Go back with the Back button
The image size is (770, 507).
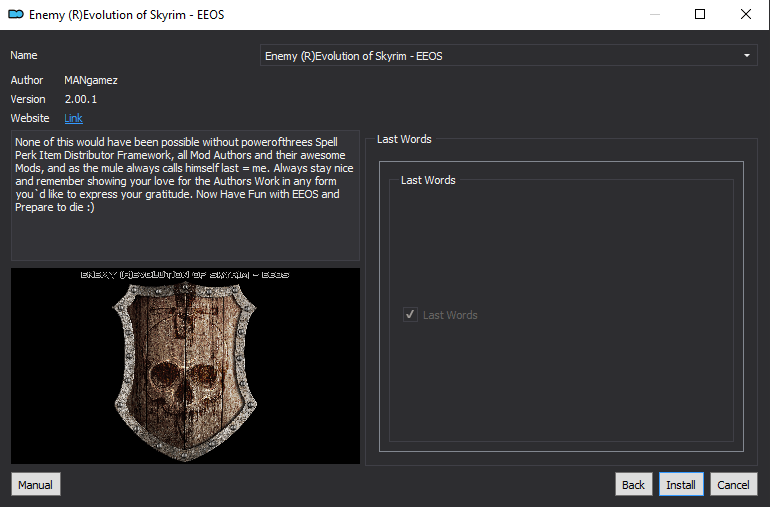(x=633, y=484)
